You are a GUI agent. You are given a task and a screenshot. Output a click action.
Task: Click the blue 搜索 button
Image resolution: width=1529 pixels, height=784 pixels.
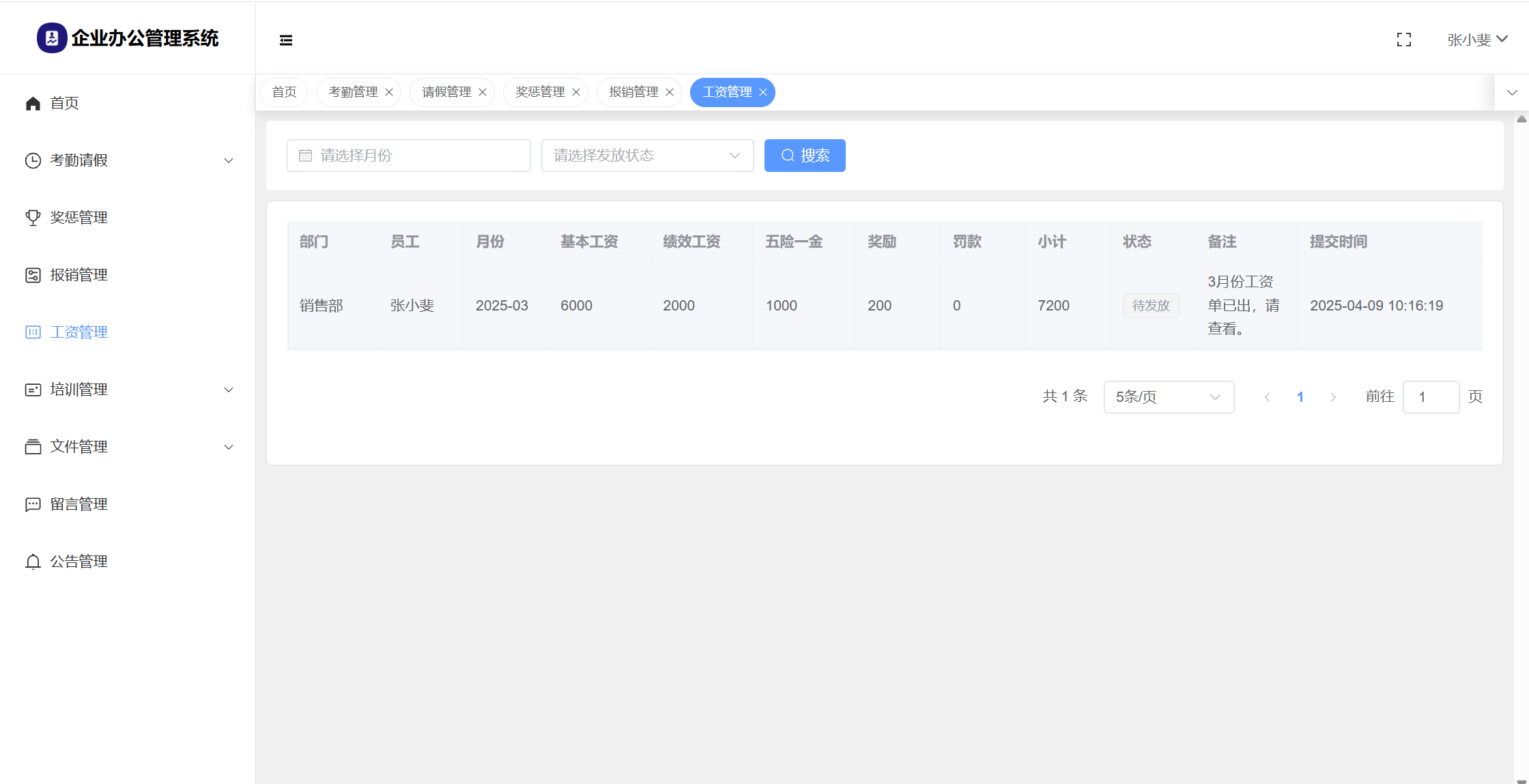[x=805, y=156]
